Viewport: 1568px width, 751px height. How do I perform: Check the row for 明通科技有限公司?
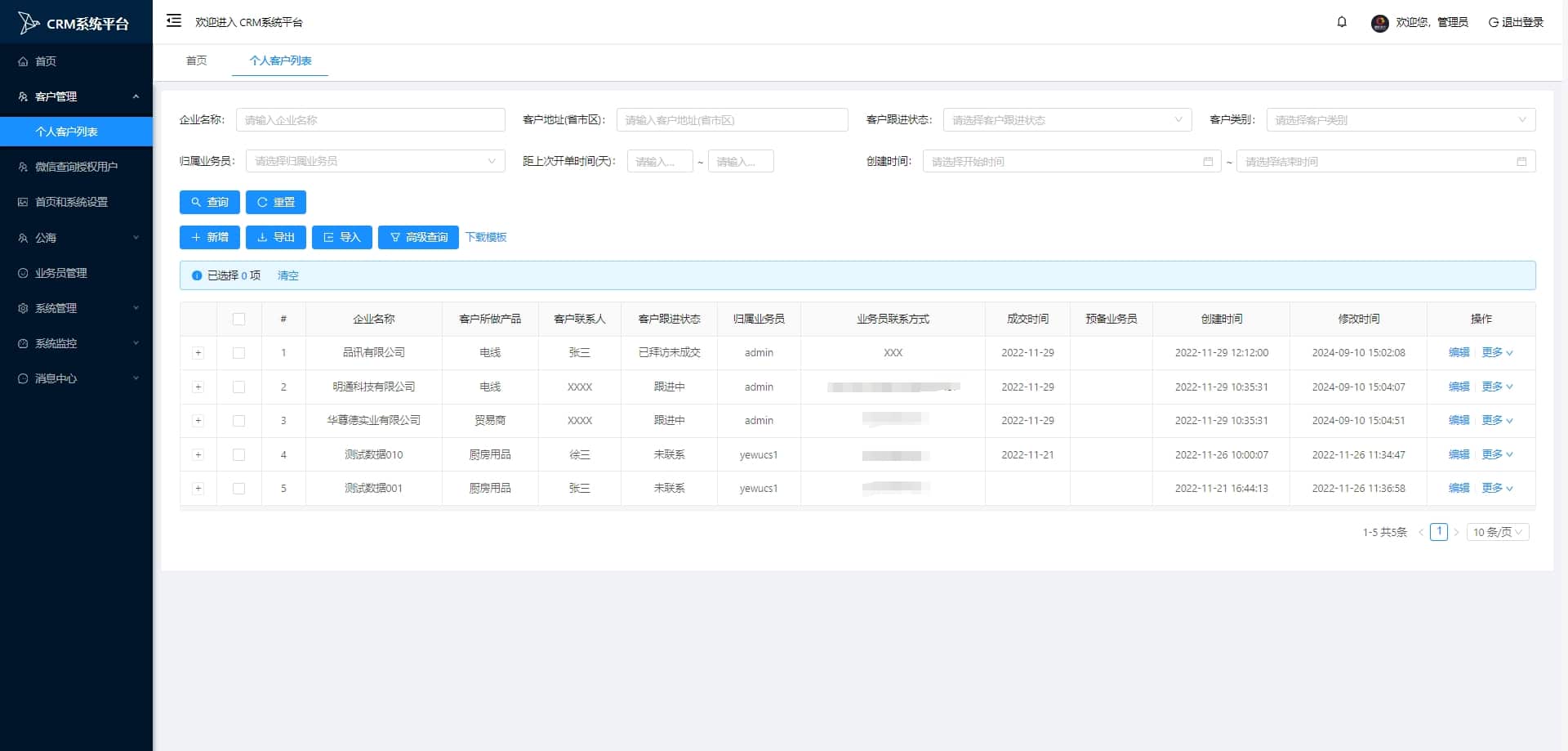tap(238, 387)
